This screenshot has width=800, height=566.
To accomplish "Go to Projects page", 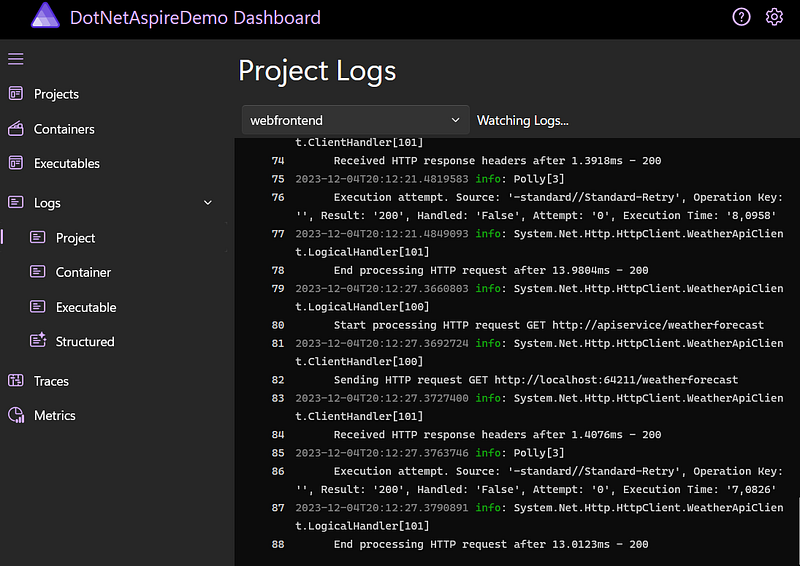I will 56,94.
